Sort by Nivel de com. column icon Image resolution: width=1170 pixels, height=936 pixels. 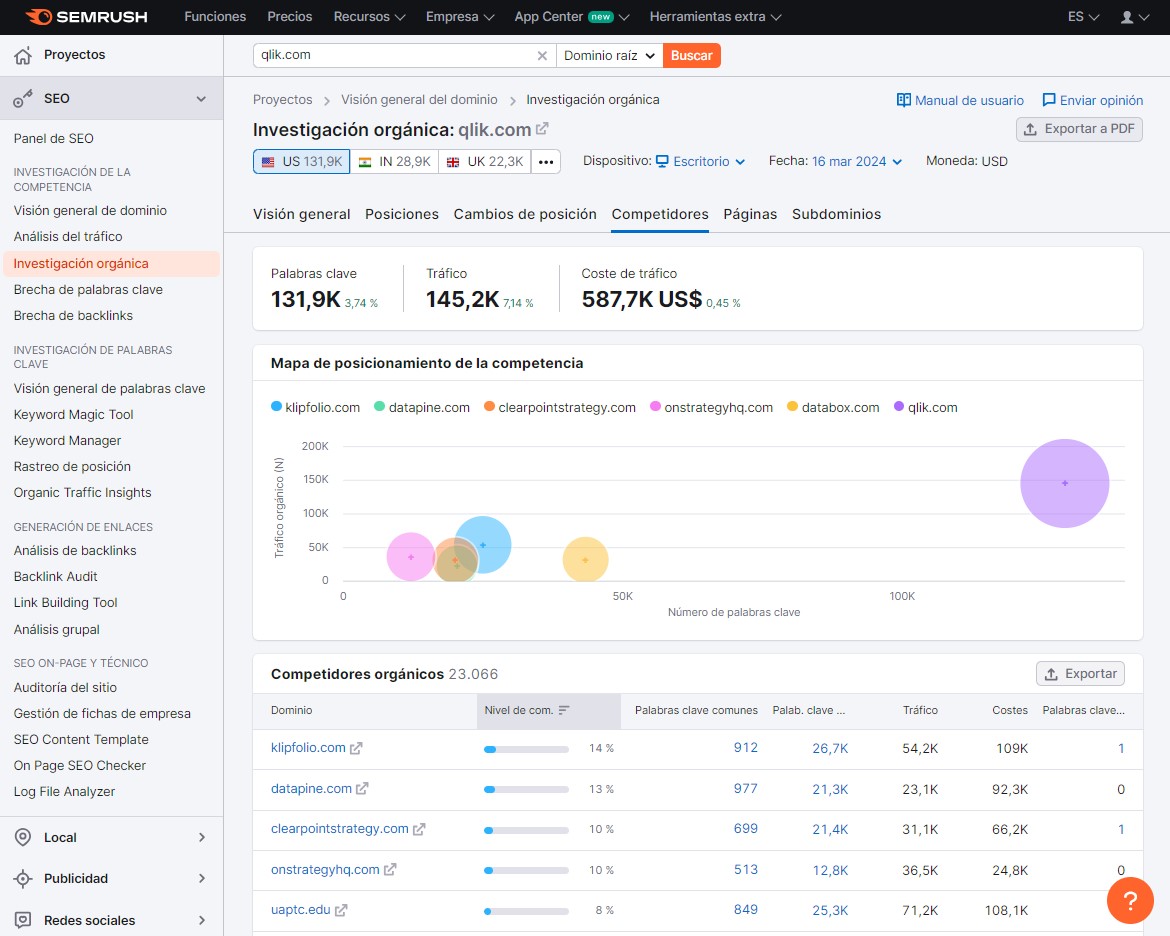pyautogui.click(x=564, y=710)
